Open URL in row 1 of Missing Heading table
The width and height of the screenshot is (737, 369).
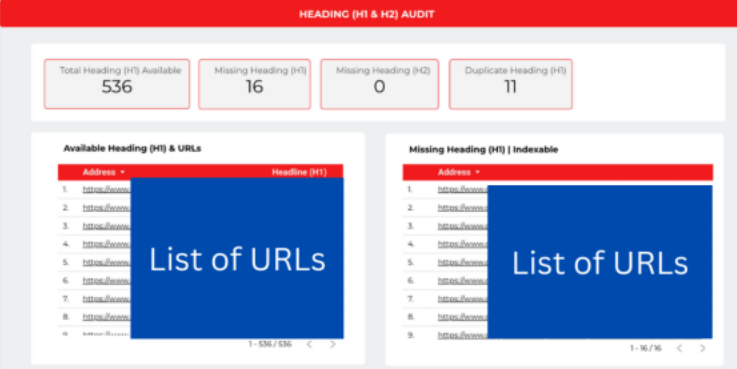(x=463, y=189)
